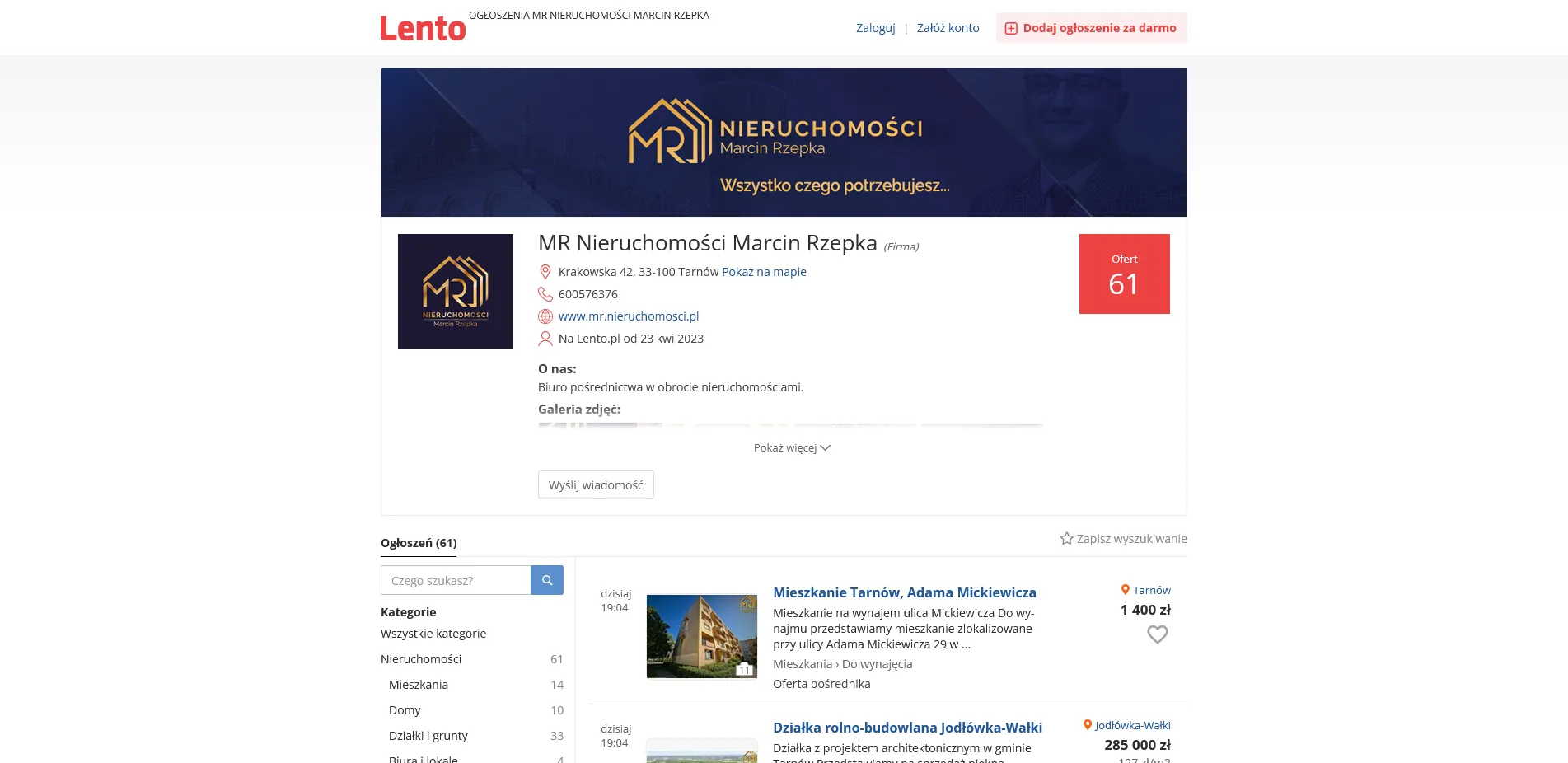Click the 285 000 zł price
1568x763 pixels.
point(1137,745)
